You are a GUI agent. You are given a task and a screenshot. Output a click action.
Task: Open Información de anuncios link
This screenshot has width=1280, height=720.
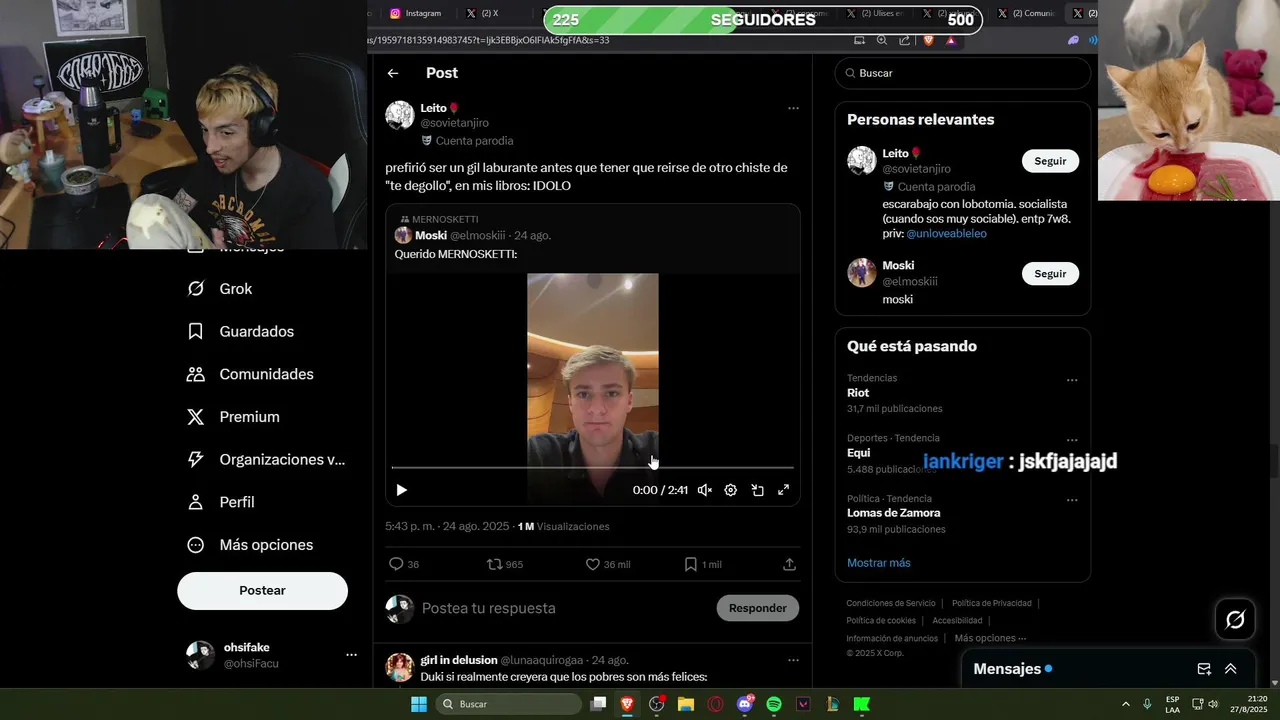click(x=892, y=638)
